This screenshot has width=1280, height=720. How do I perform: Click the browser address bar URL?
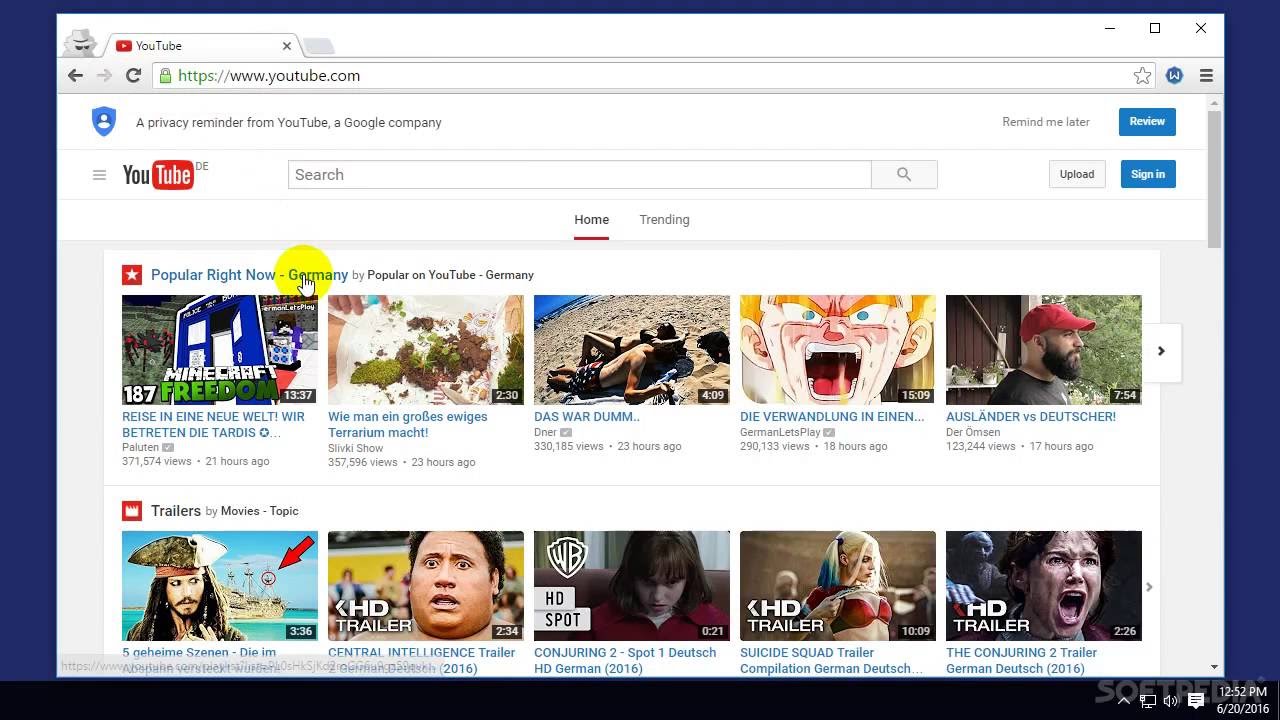click(x=269, y=76)
